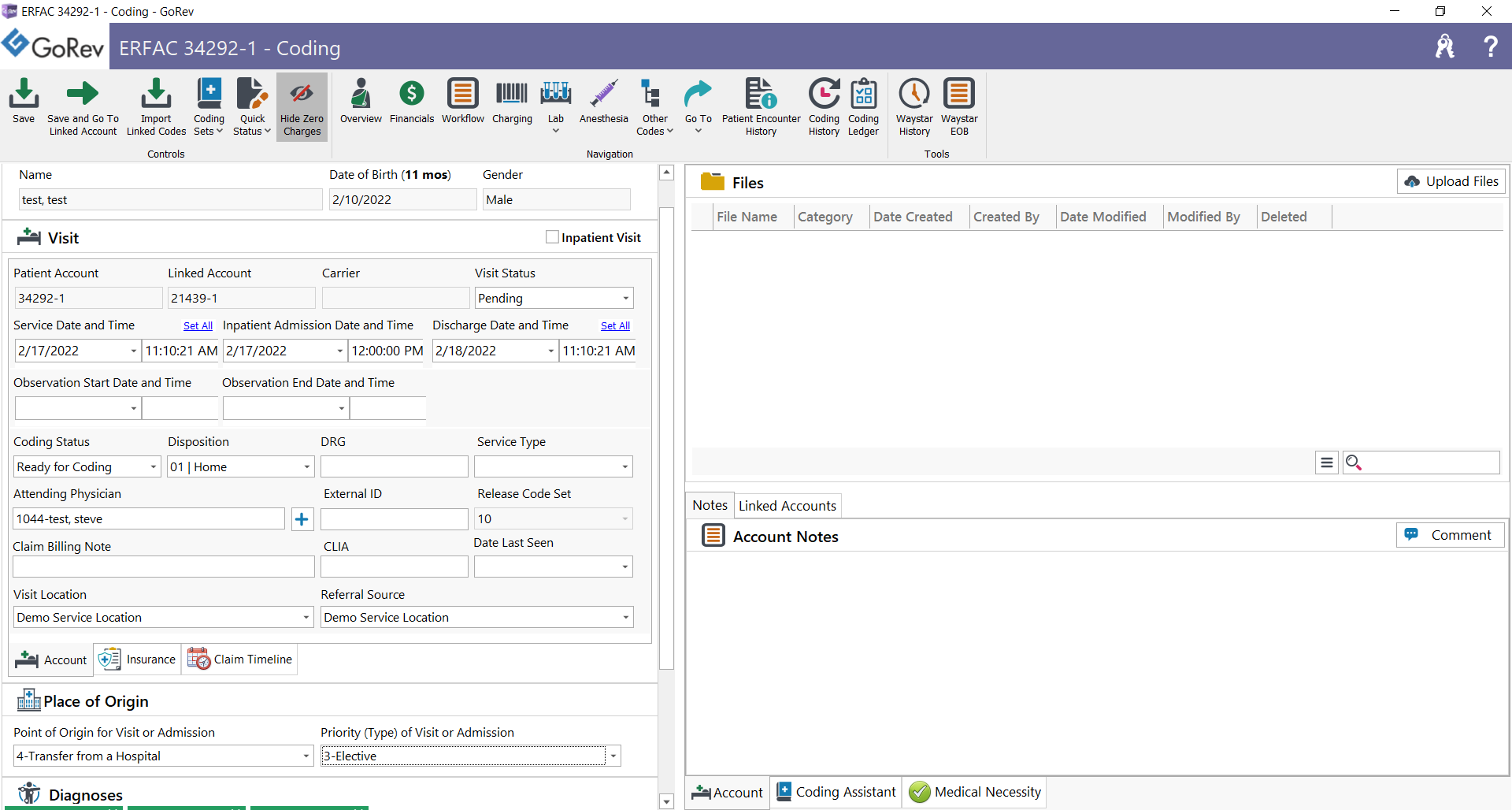Open the Service Date picker dropdown
The width and height of the screenshot is (1512, 810).
(x=133, y=351)
